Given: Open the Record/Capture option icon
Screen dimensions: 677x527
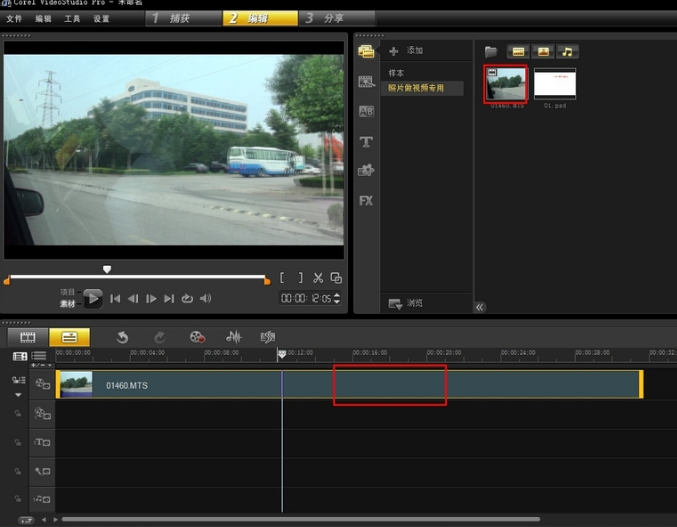Looking at the screenshot, I should coord(197,337).
